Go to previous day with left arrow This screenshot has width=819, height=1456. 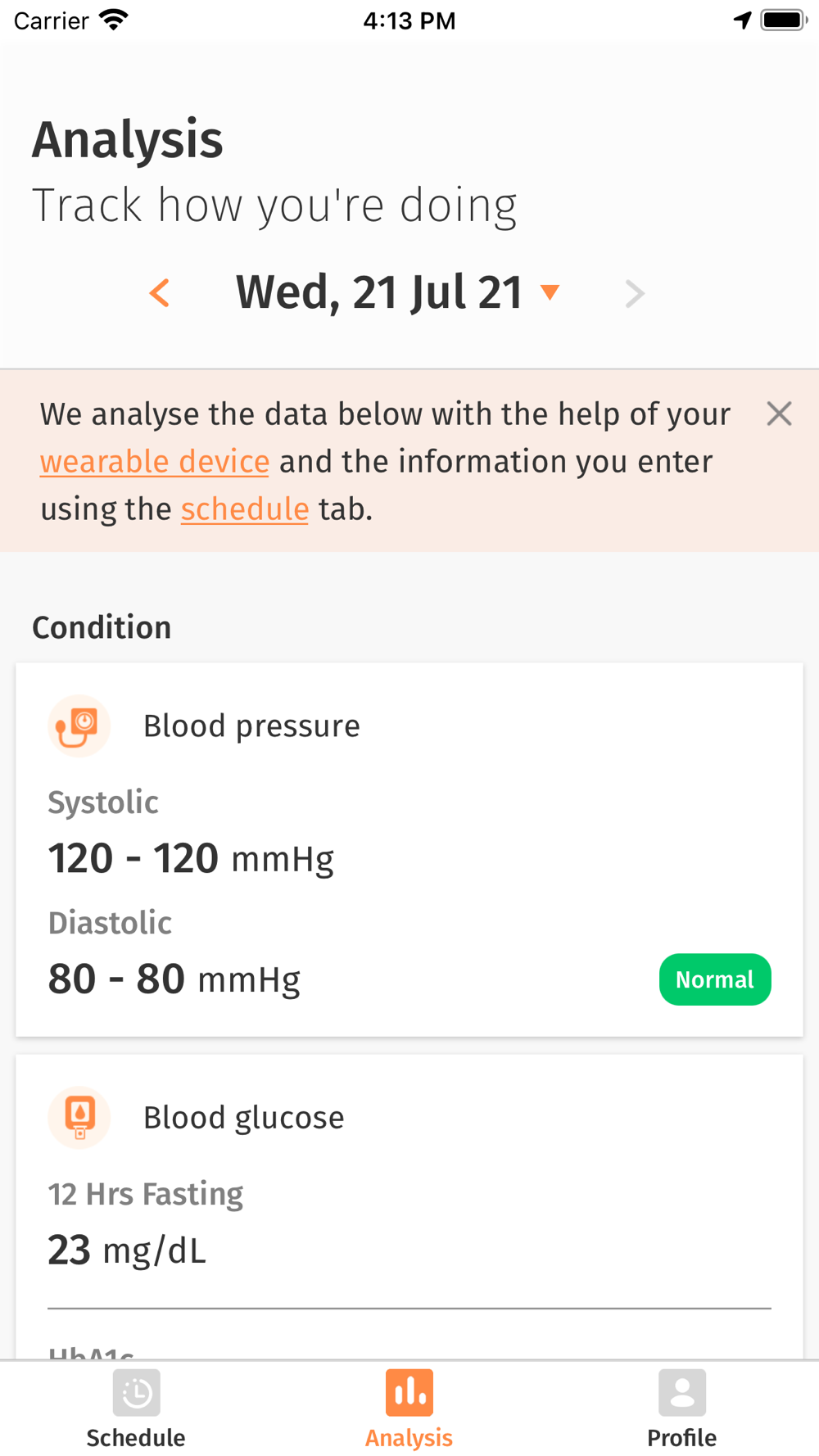pos(160,293)
